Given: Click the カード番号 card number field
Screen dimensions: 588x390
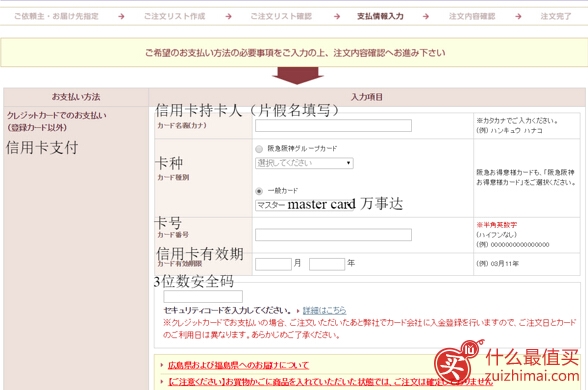Looking at the screenshot, I should click(x=333, y=235).
